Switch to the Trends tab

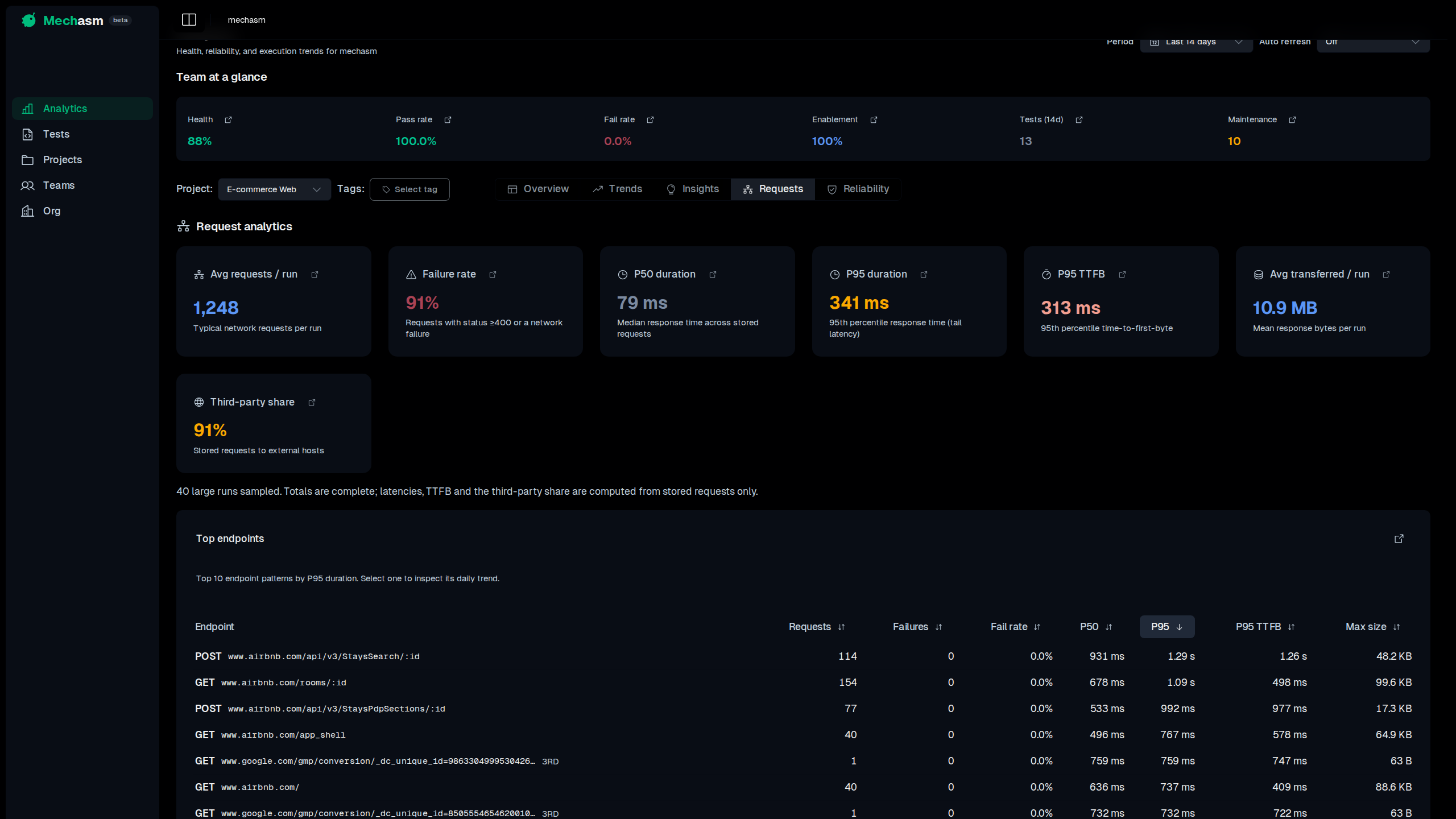tap(617, 189)
